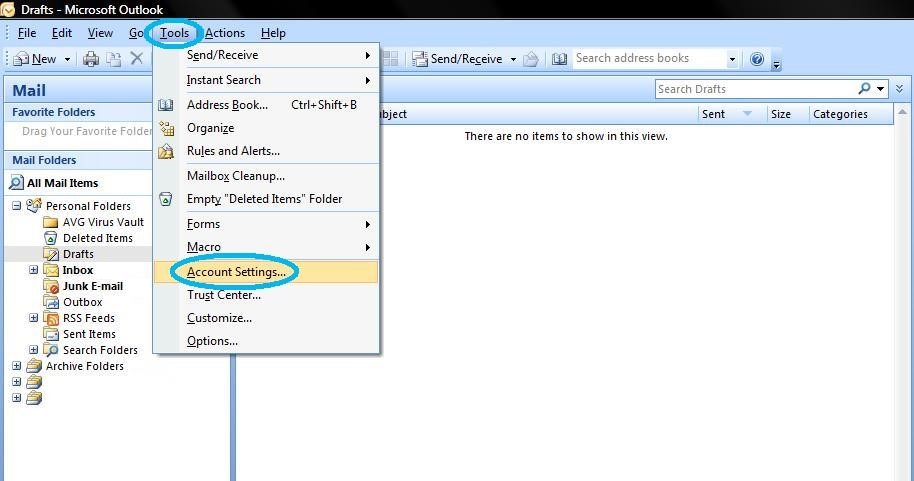Click the Search Drafts input field
Image resolution: width=914 pixels, height=481 pixels.
[755, 89]
